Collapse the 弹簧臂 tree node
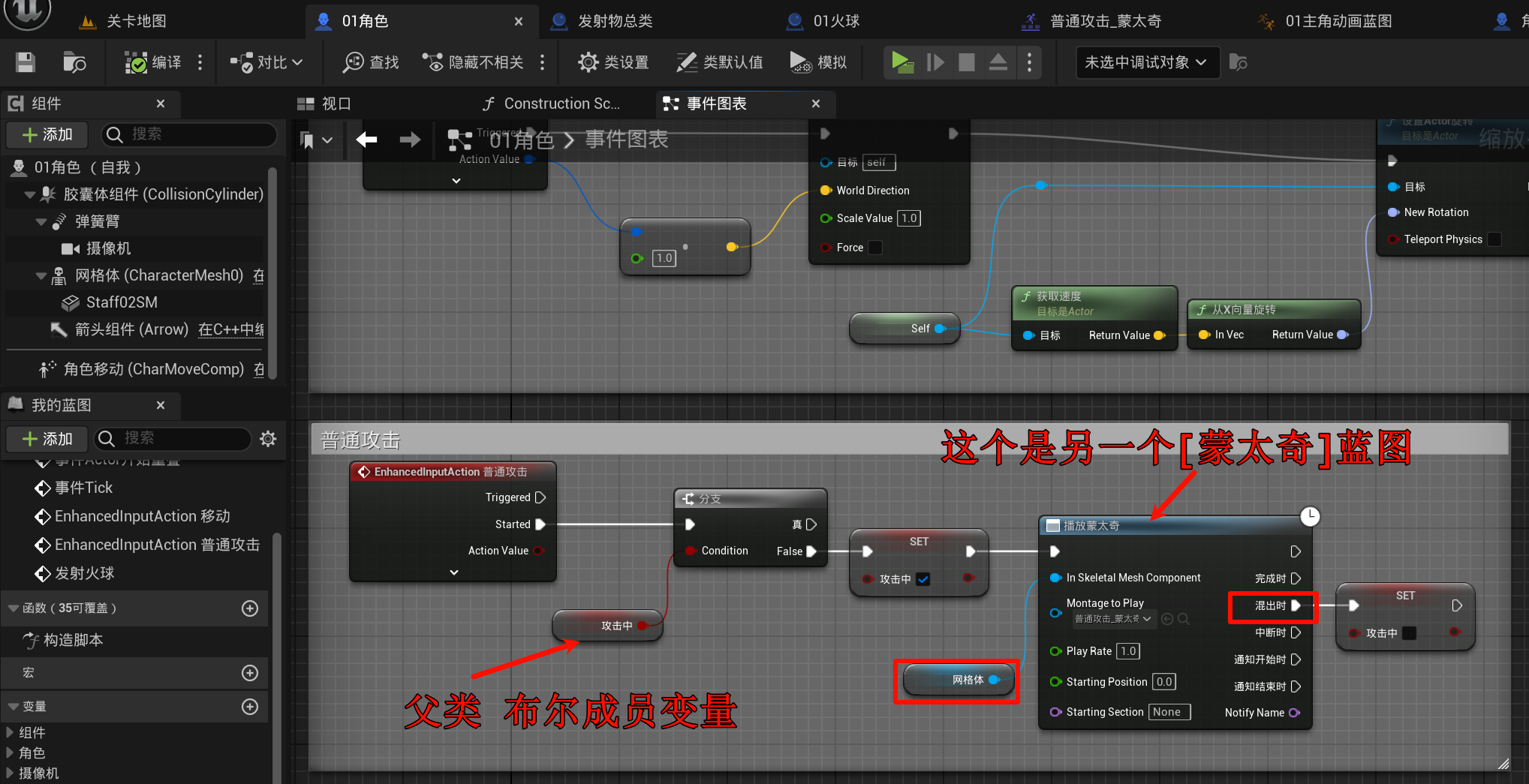This screenshot has height=784, width=1529. coord(41,221)
